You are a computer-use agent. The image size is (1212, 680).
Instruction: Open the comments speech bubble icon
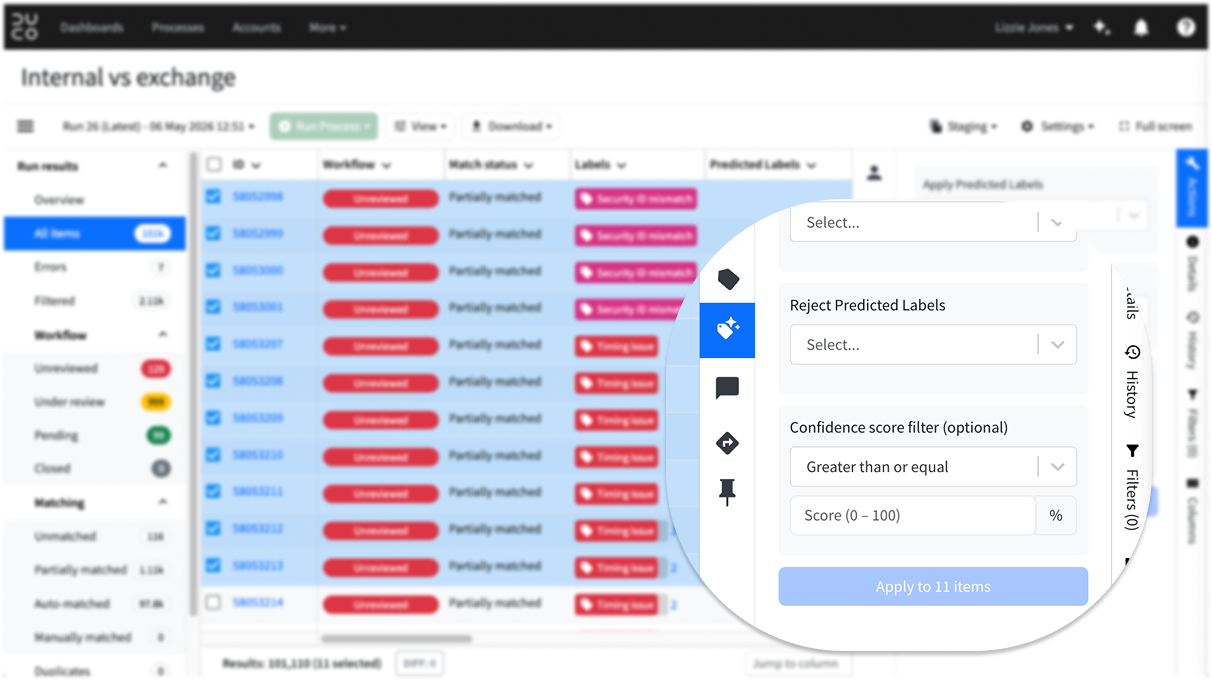727,388
